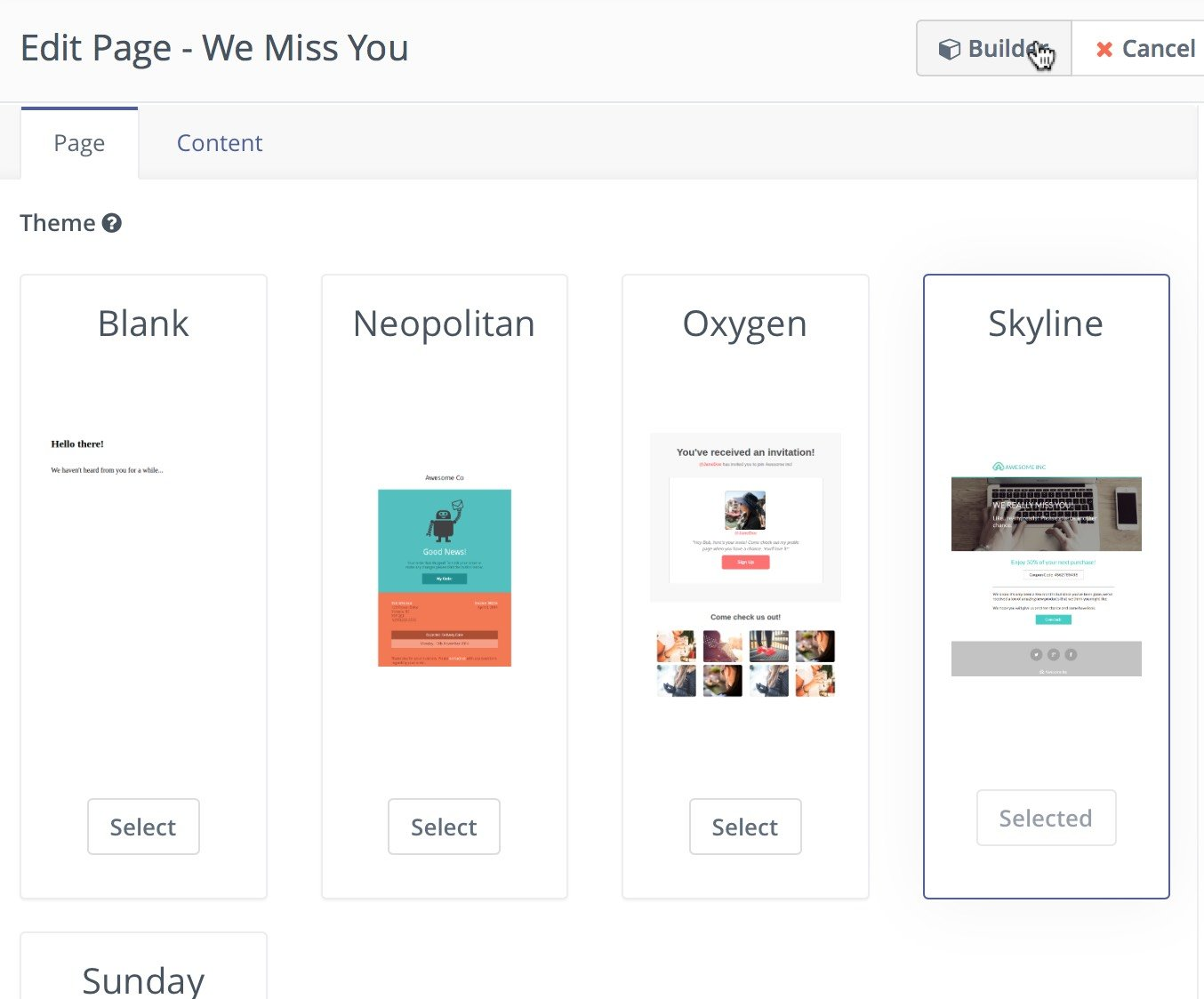Screen dimensions: 1204x999
Task: Choose Select for the Neopolitan theme
Action: pyautogui.click(x=444, y=827)
